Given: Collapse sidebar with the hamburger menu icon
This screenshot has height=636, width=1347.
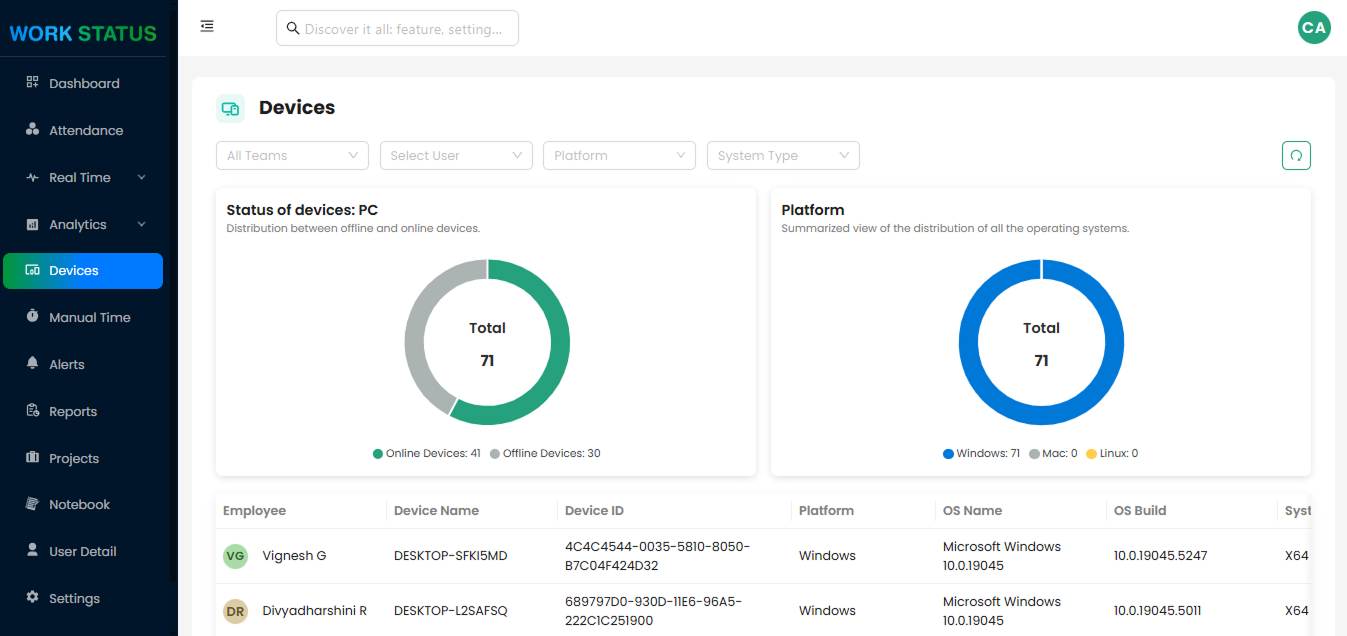Looking at the screenshot, I should [207, 26].
